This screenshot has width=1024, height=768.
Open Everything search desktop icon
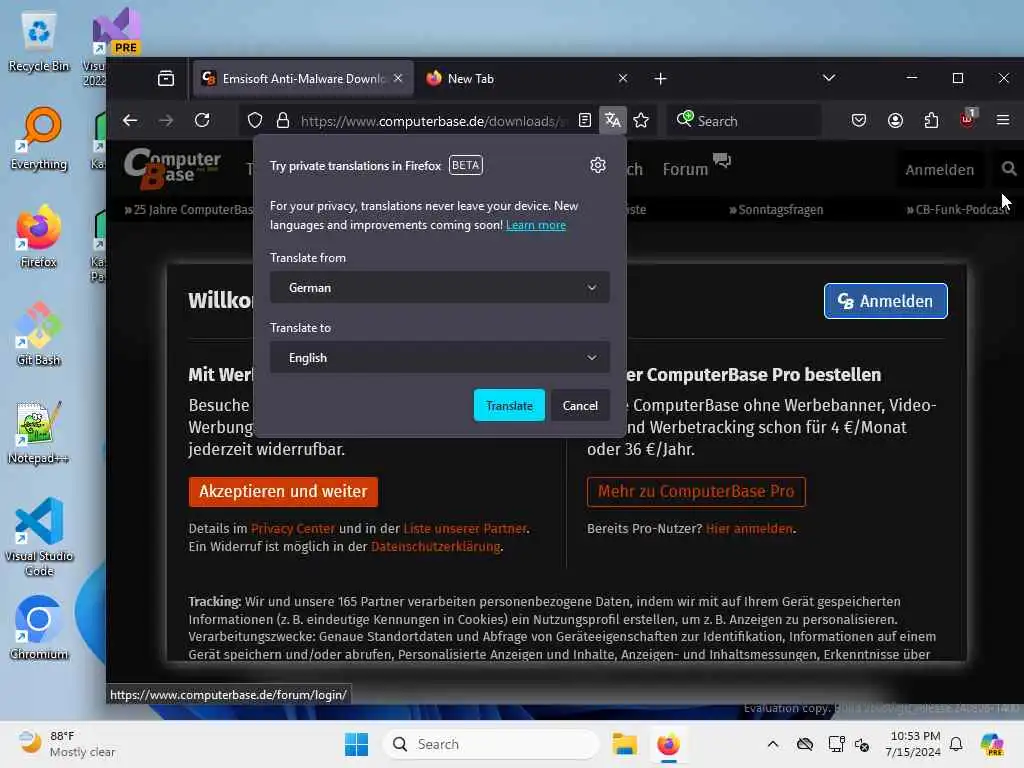pyautogui.click(x=39, y=139)
